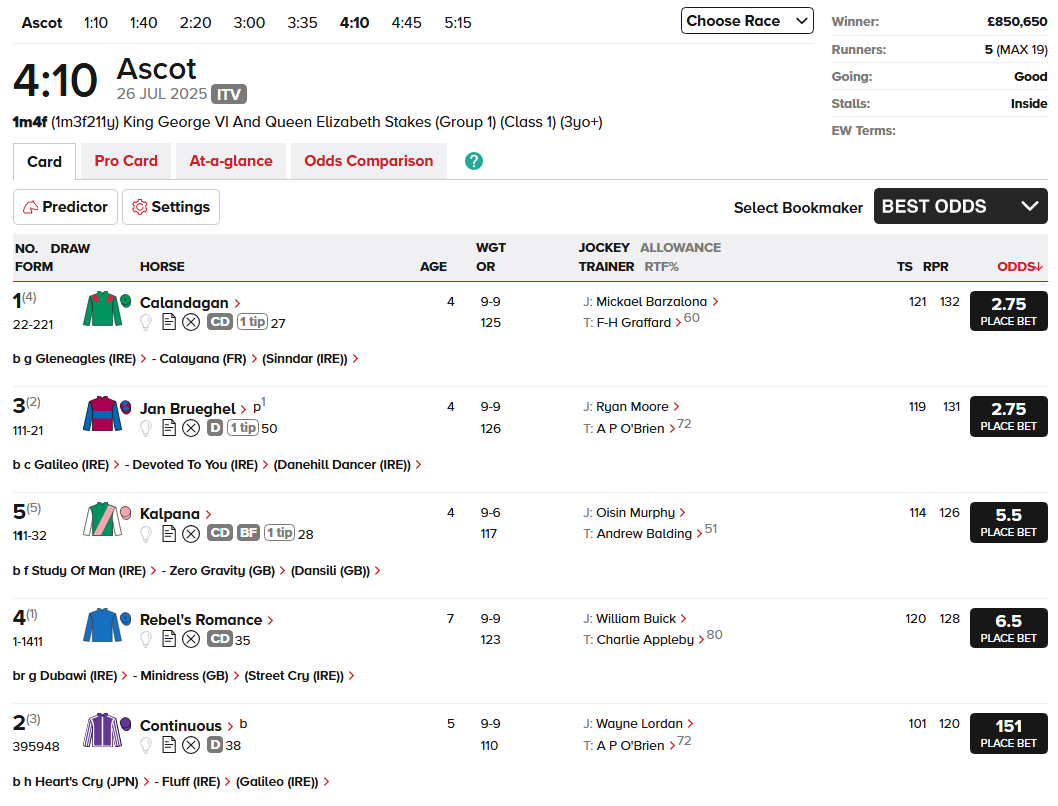Screen dimensions: 1058x806
Task: Open jockey Ryan Moore's profile
Action: coord(632,407)
